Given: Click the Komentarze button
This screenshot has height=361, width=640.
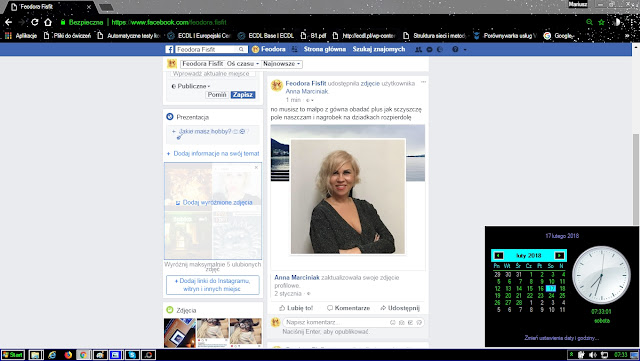Looking at the screenshot, I should (x=348, y=308).
